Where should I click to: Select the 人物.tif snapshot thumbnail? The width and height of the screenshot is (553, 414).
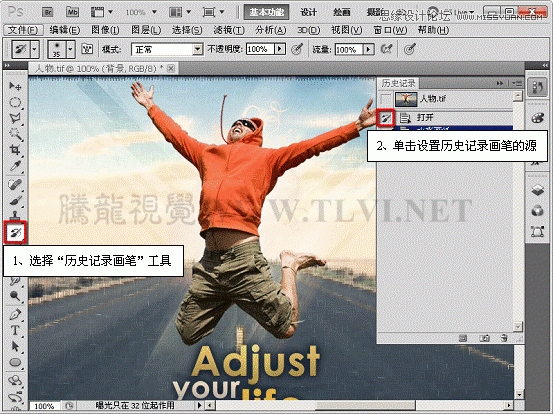pos(406,99)
